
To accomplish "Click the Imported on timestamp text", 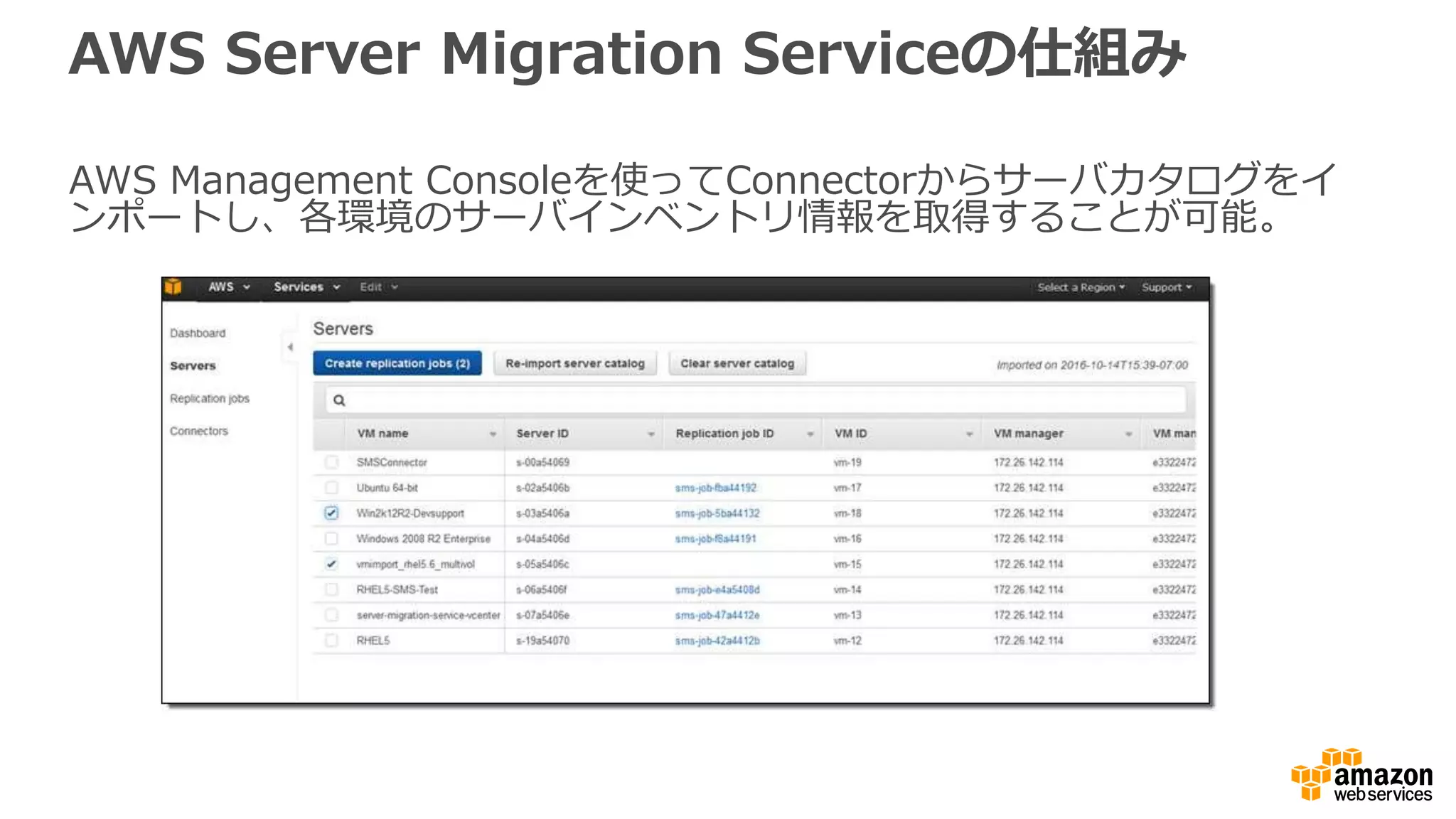I will coord(1092,365).
